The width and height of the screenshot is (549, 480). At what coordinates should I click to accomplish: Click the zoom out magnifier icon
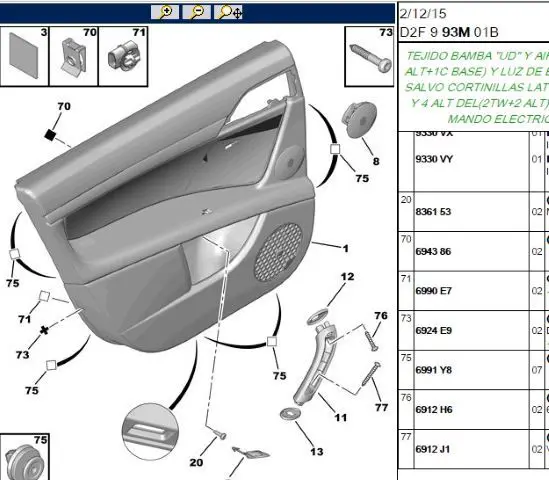(196, 12)
